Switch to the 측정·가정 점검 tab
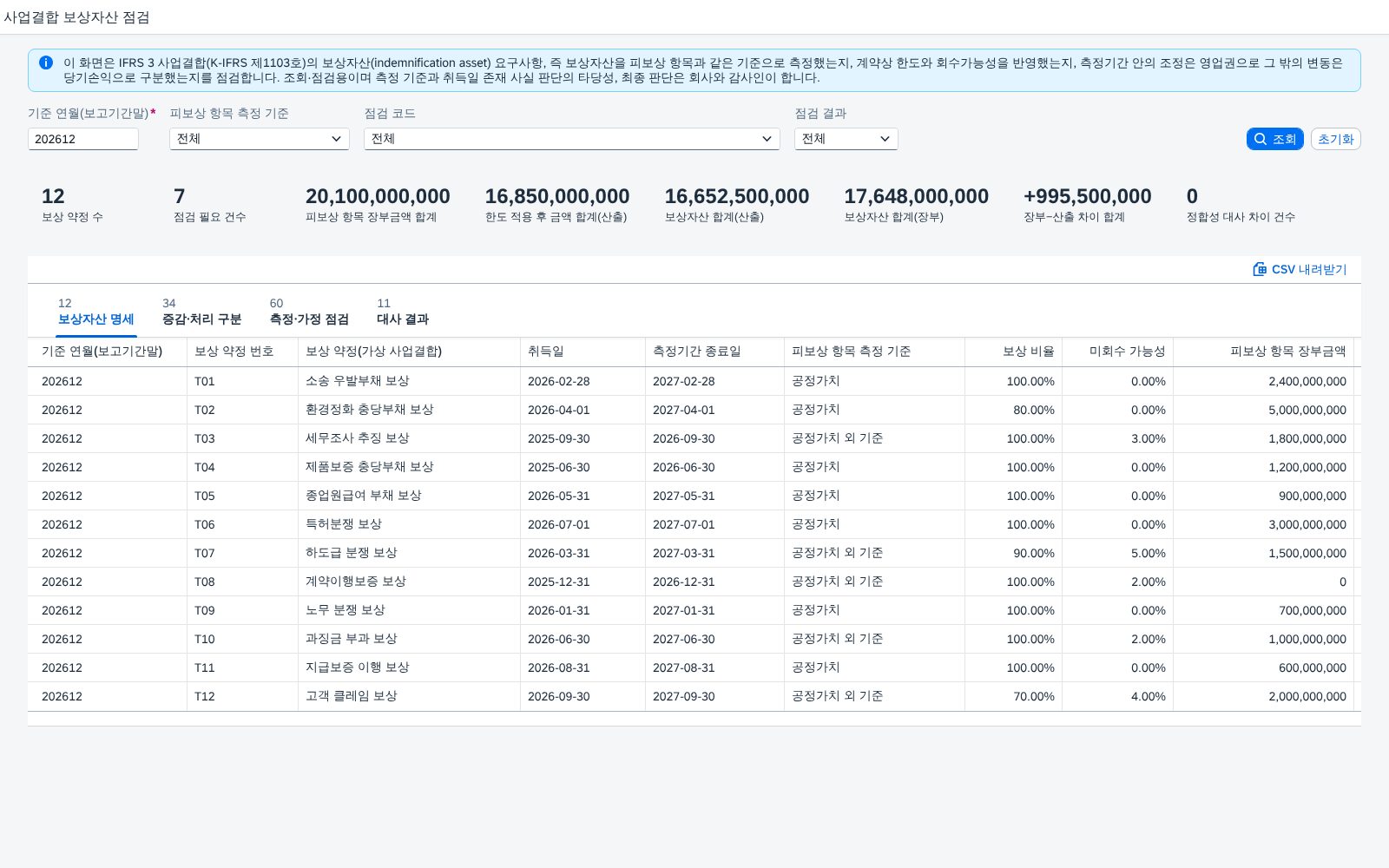The width and height of the screenshot is (1389, 868). point(309,312)
